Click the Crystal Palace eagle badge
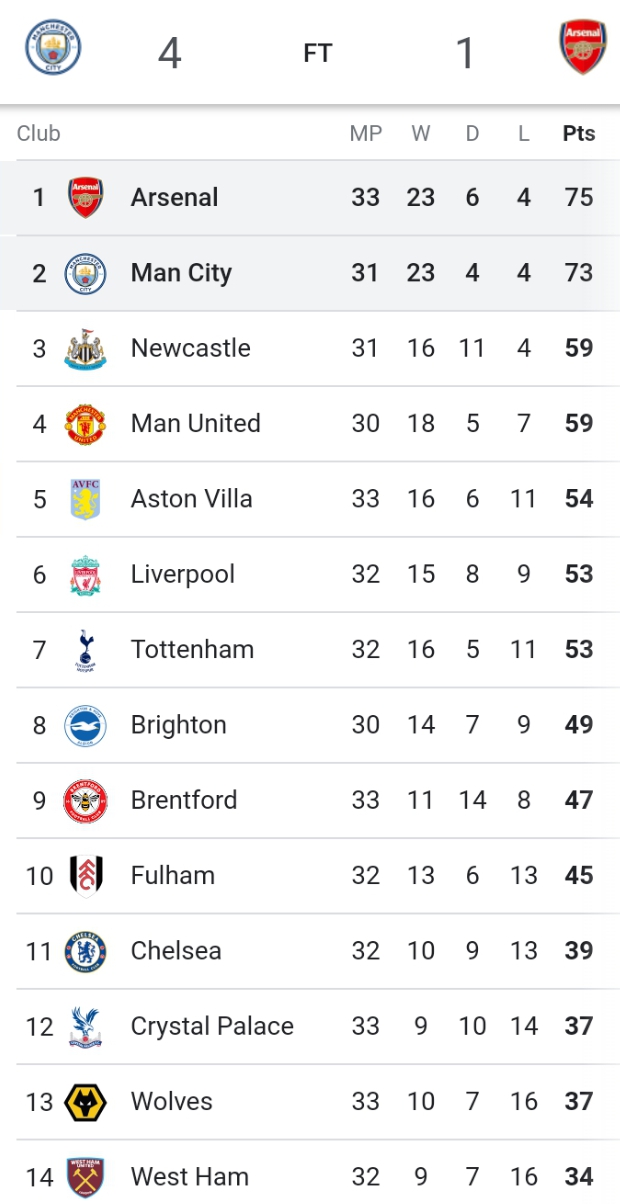 [x=85, y=1026]
